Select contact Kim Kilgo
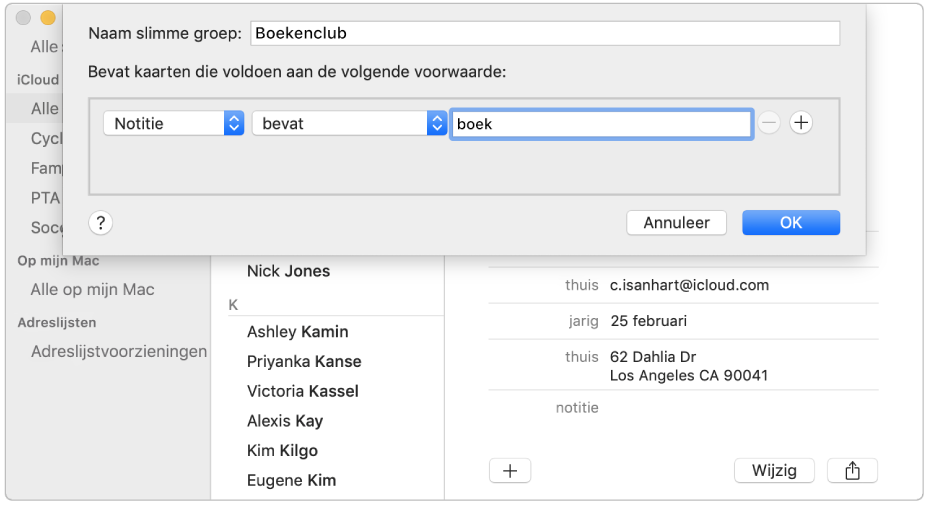931x505 pixels. 282,450
